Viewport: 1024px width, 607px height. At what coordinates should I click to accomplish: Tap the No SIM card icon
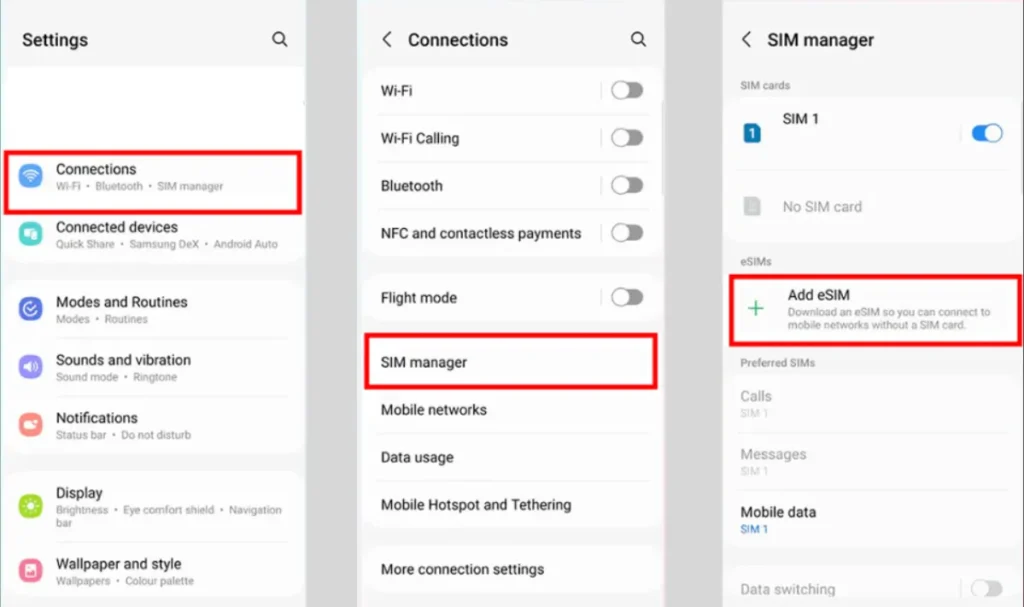[752, 206]
